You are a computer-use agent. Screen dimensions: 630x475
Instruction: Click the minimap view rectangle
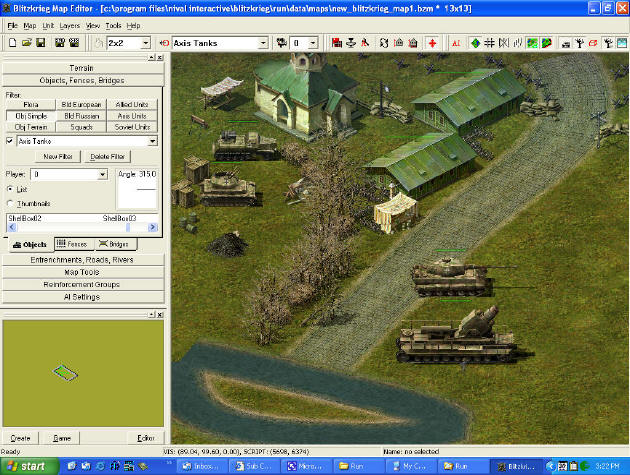click(x=65, y=373)
